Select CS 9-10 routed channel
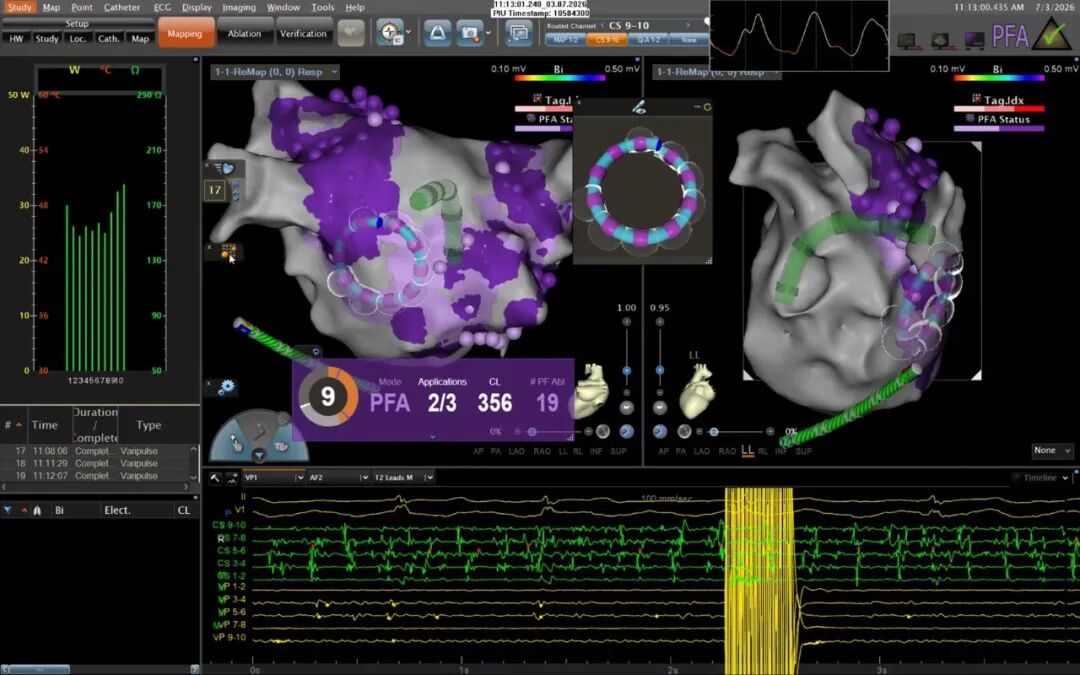The image size is (1080, 675). pos(607,41)
